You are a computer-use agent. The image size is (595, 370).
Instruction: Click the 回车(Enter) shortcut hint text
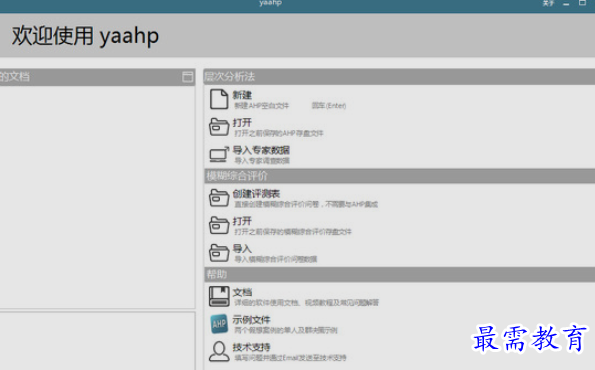329,105
